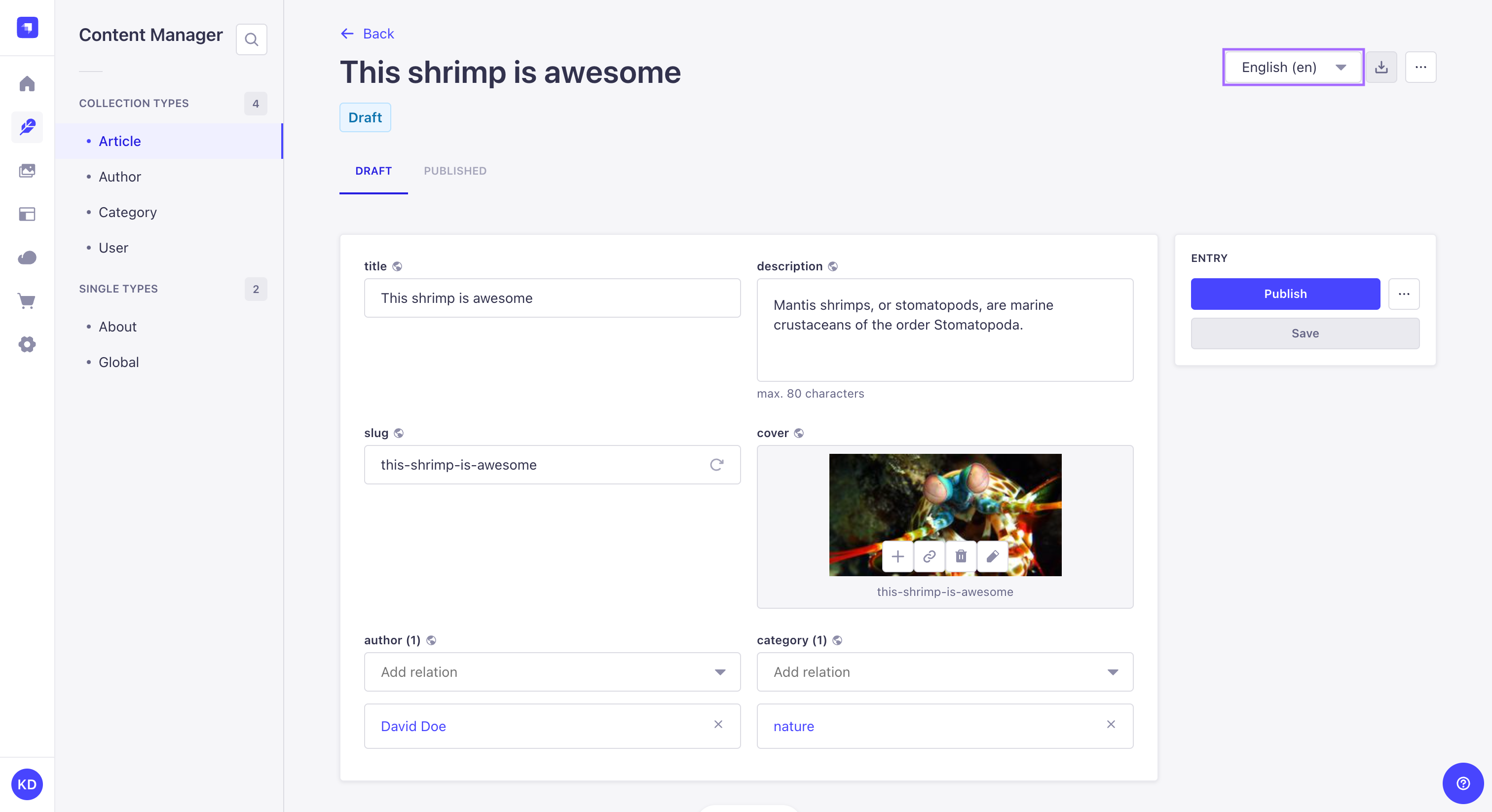The image size is (1492, 812).
Task: Open the Content-Type Builder icon
Action: (27, 214)
